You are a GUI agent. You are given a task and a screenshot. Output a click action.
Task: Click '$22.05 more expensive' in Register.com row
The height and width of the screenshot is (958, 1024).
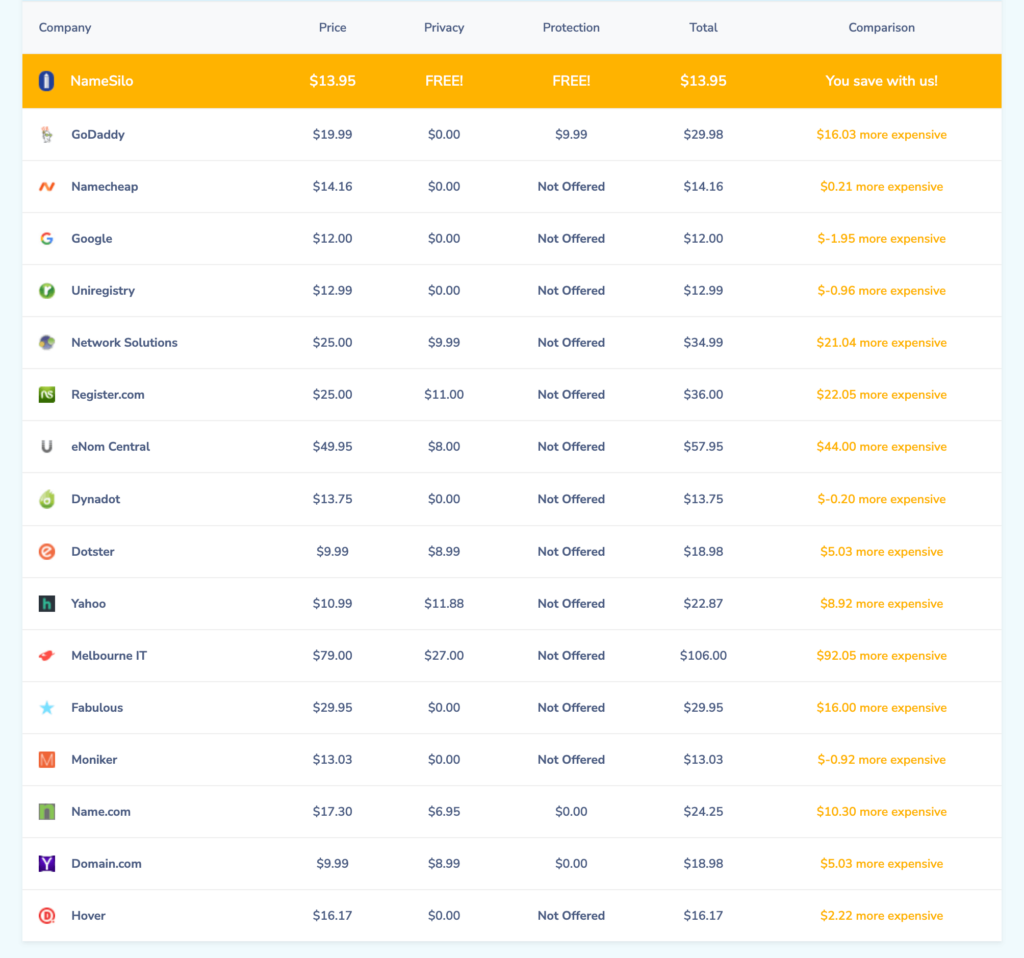coord(882,394)
